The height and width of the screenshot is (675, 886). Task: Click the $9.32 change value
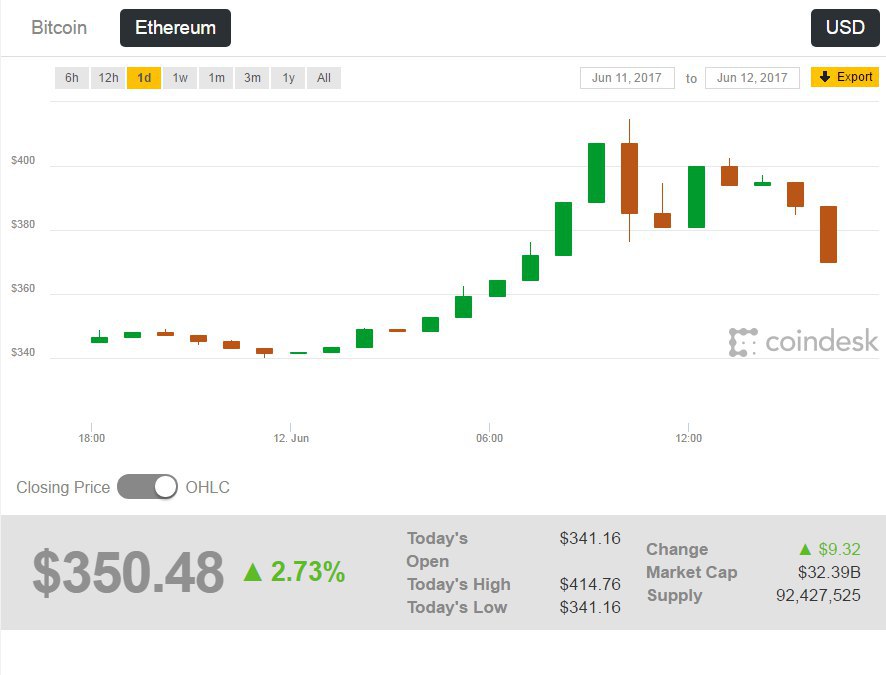point(840,549)
